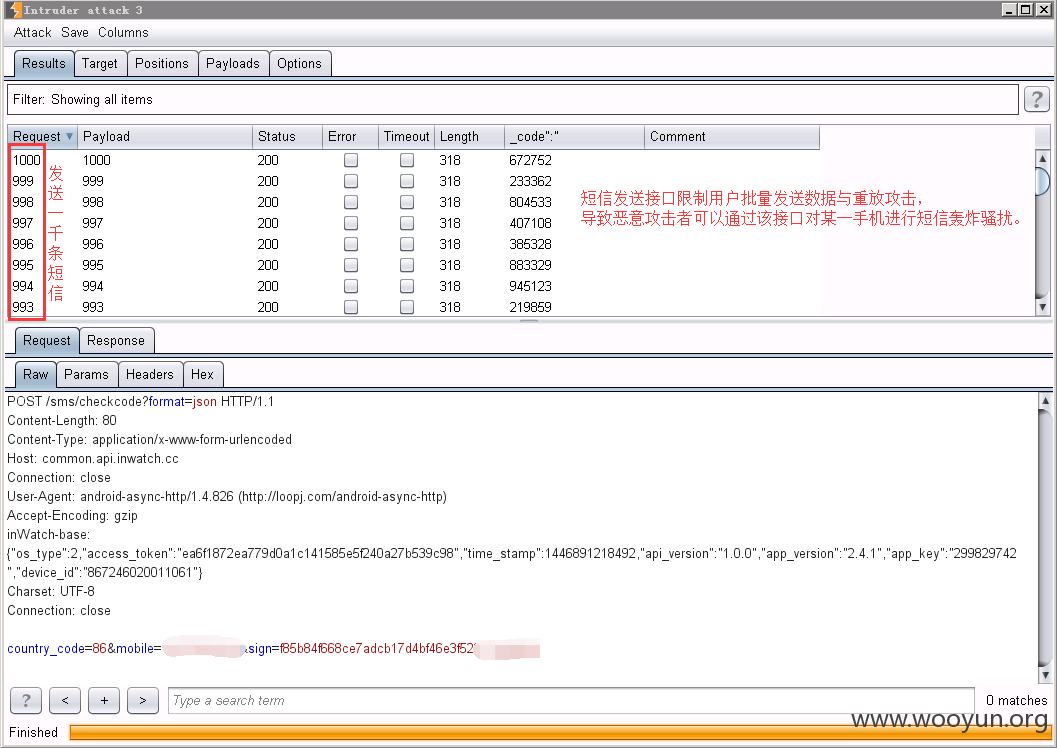Screen dimensions: 1057x748
Task: Click the Finished attack progress bar
Action: (x=560, y=732)
